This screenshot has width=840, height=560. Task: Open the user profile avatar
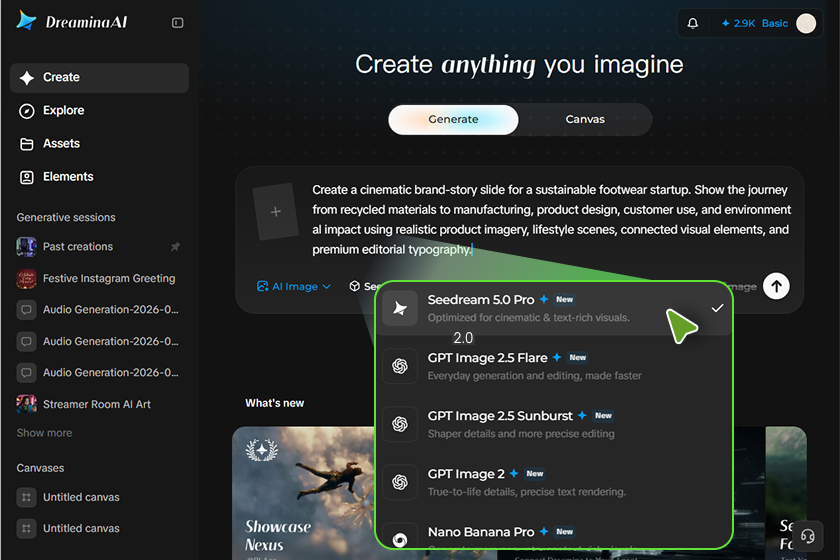pyautogui.click(x=806, y=24)
